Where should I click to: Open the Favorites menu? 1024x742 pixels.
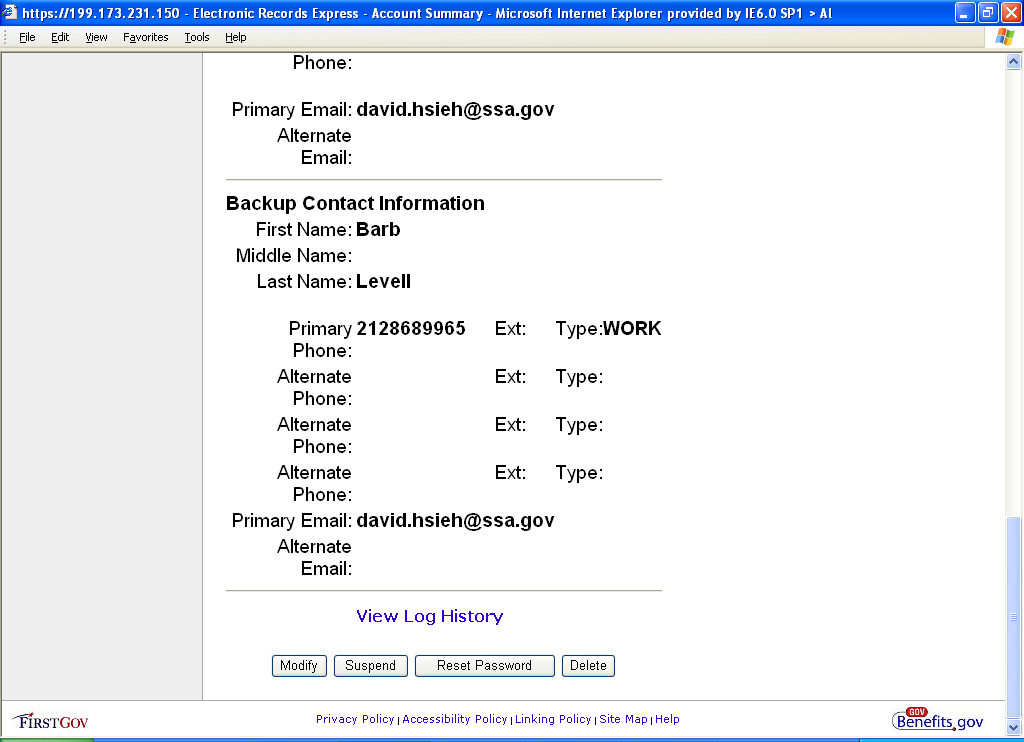coord(146,37)
